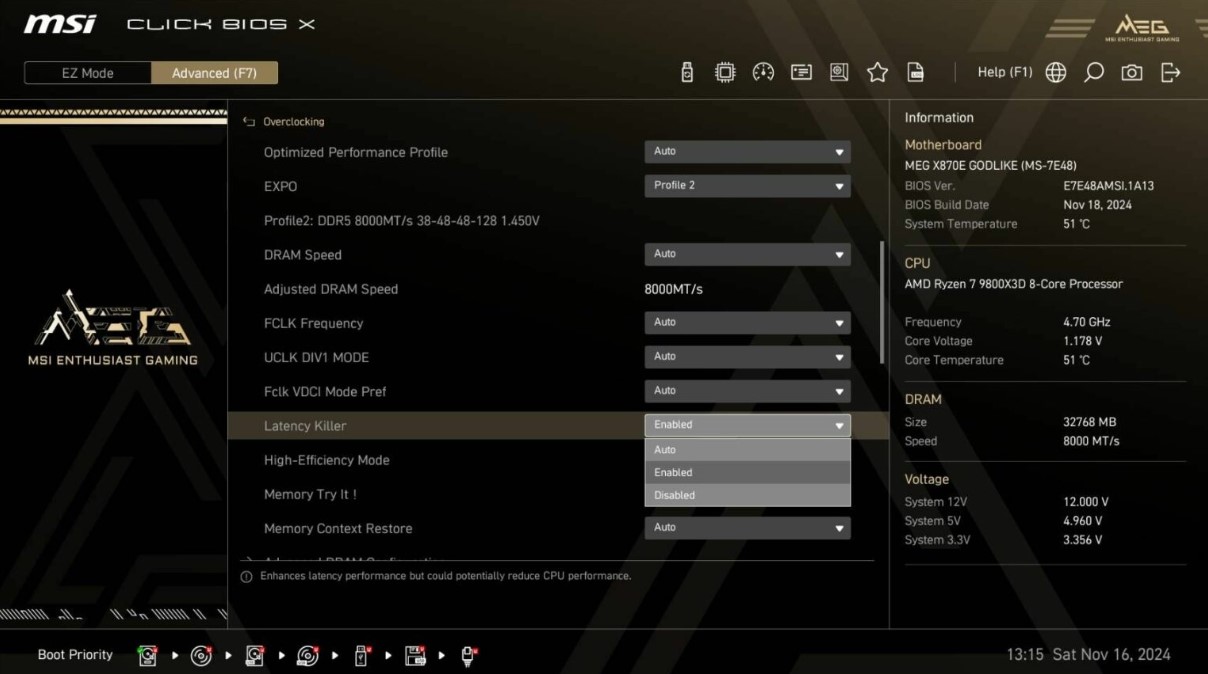Screen dimensions: 1208x674
Task: Click Help (F1)
Action: pos(1004,72)
